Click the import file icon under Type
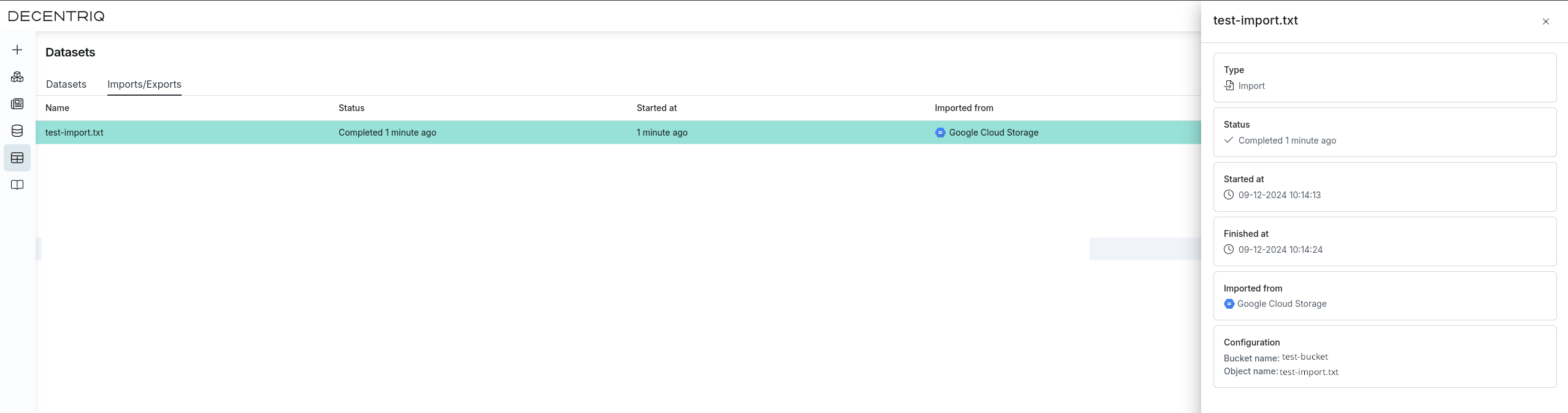This screenshot has height=413, width=1568. click(x=1229, y=86)
